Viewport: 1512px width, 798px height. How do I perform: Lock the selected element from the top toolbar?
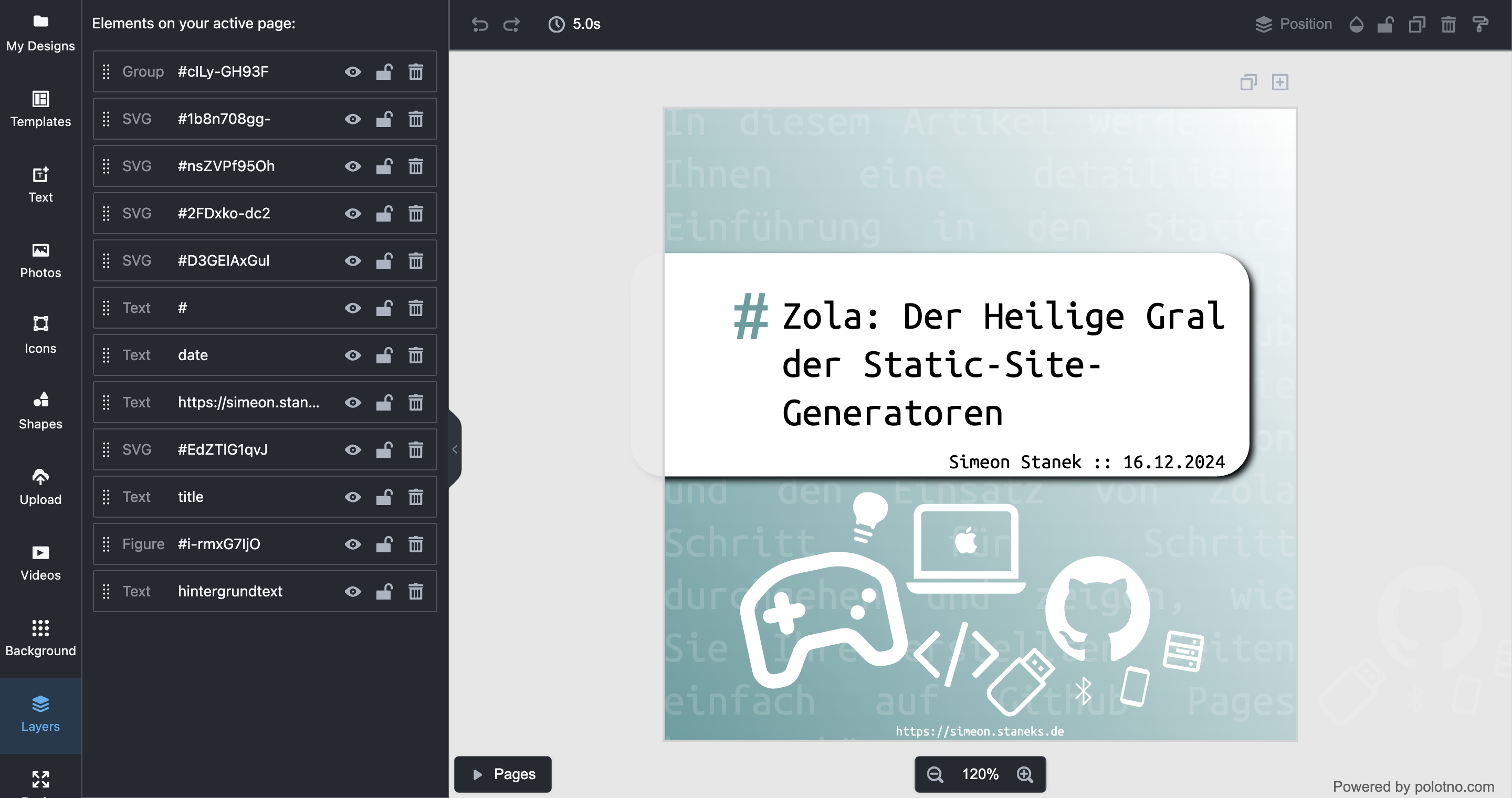click(1385, 24)
